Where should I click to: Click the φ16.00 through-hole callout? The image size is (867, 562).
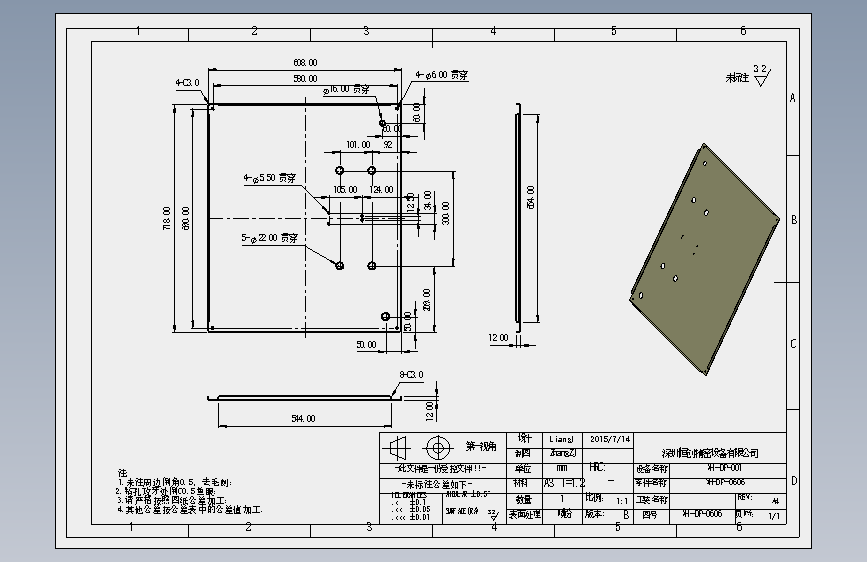[x=346, y=89]
